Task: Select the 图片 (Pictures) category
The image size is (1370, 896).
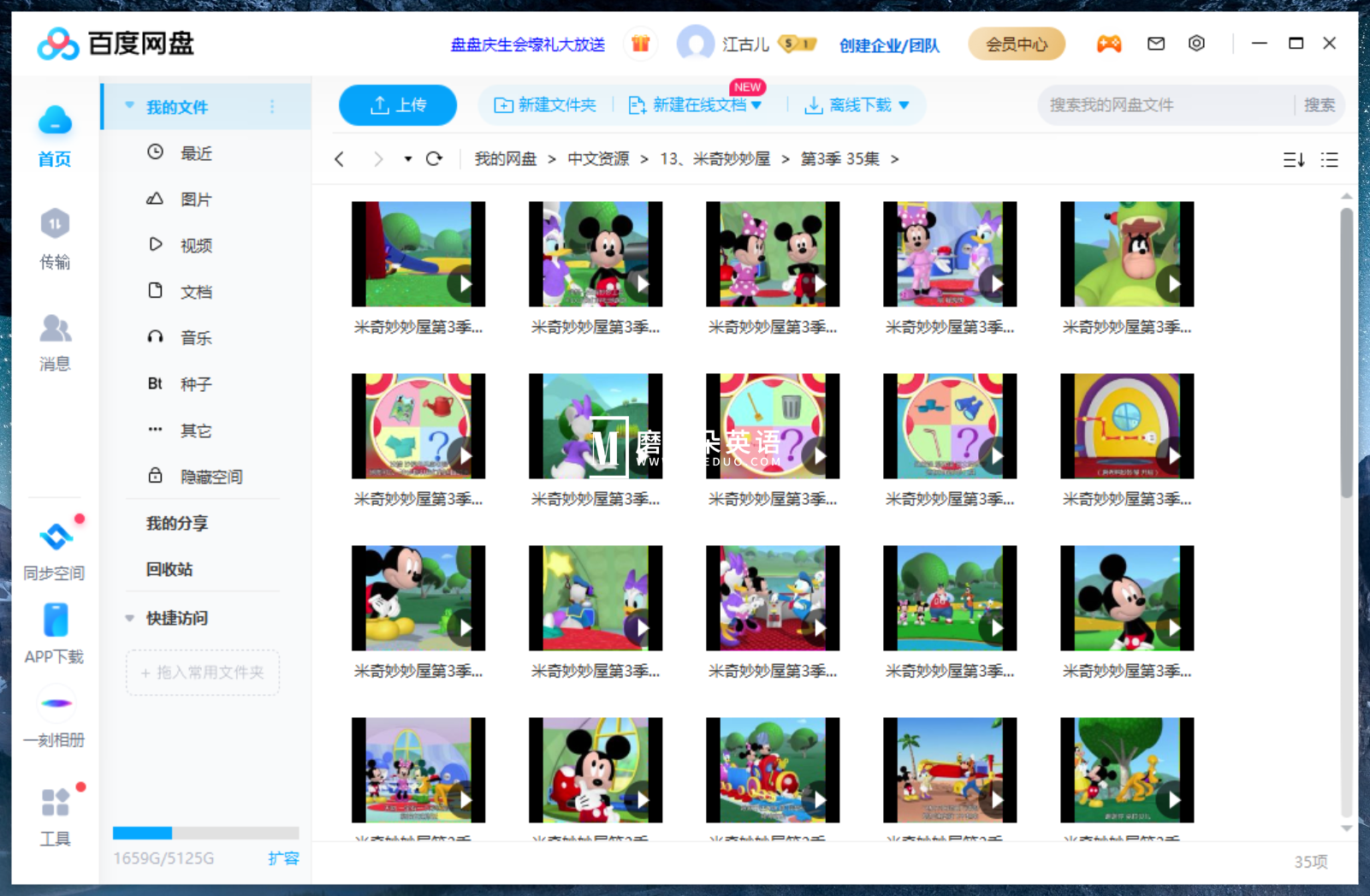Action: coord(195,199)
